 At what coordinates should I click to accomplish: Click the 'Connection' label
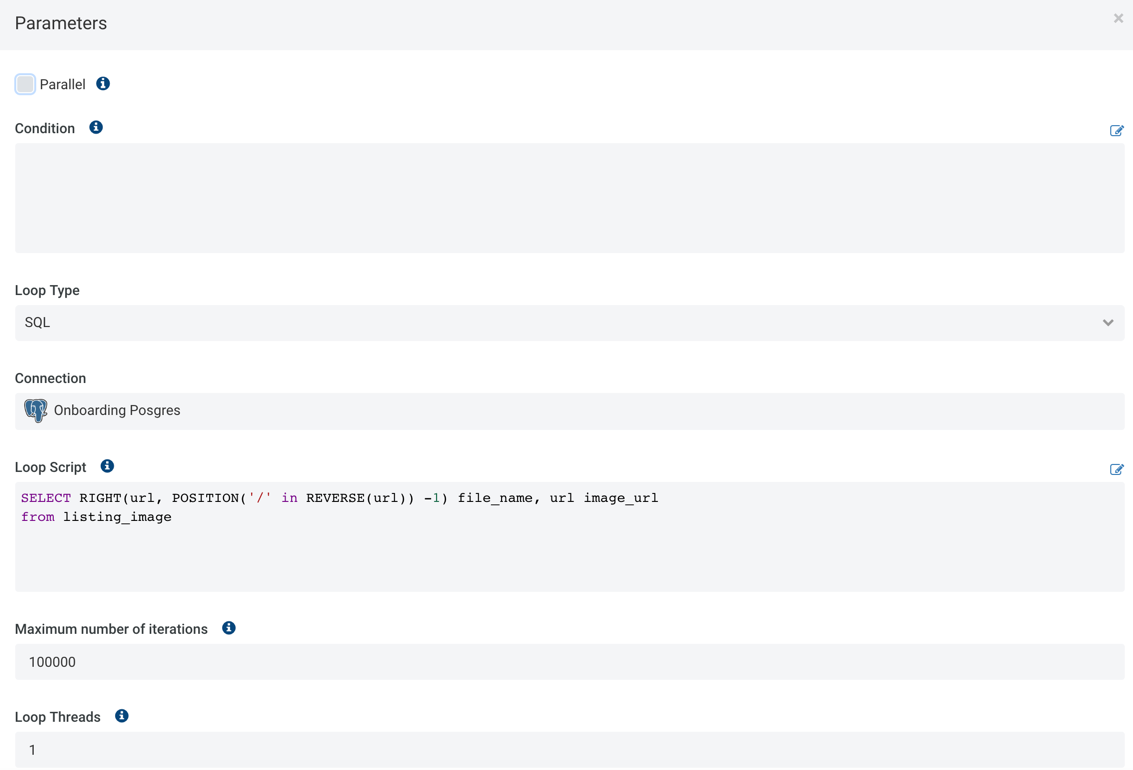tap(50, 378)
